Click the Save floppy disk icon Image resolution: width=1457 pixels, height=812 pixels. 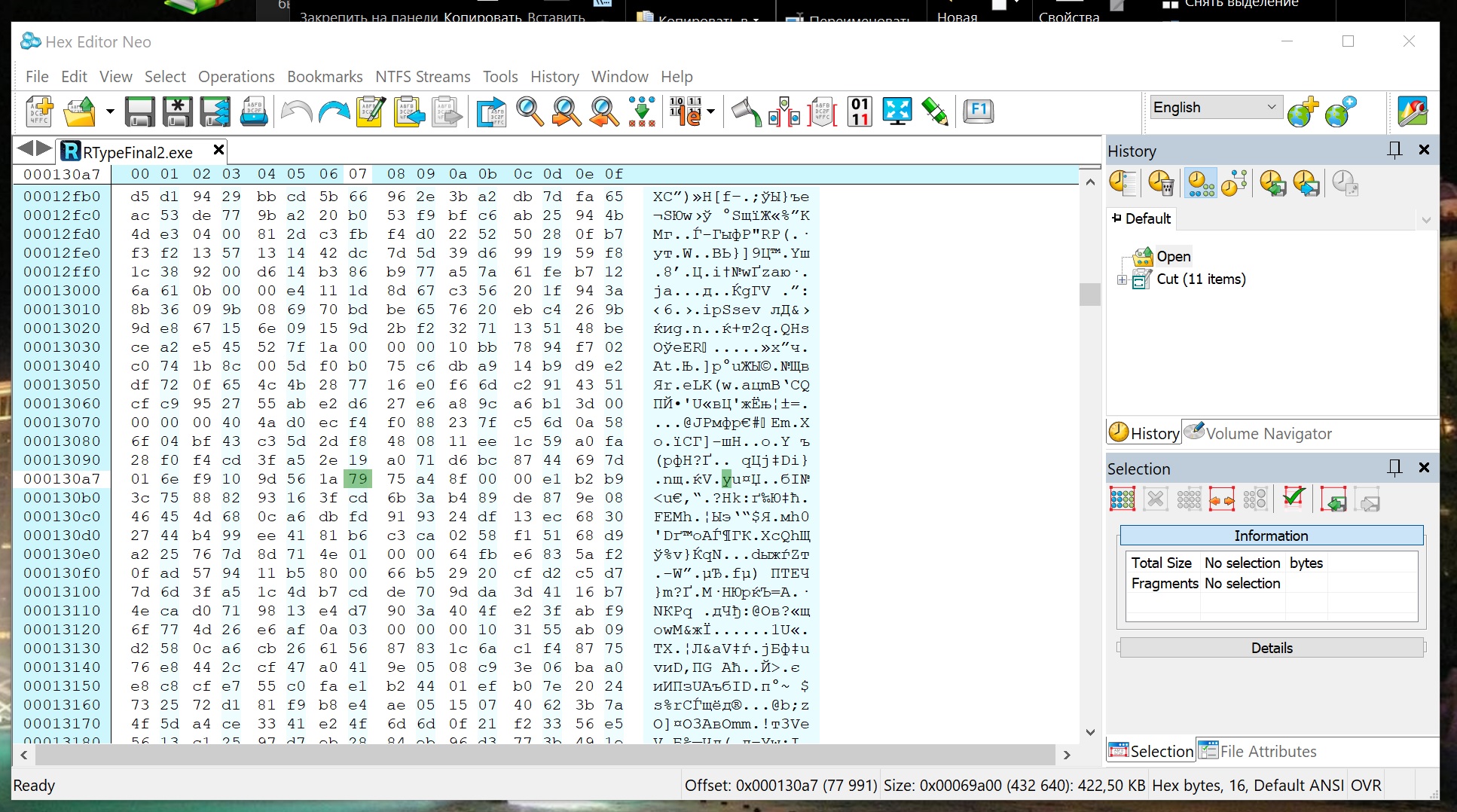point(139,111)
